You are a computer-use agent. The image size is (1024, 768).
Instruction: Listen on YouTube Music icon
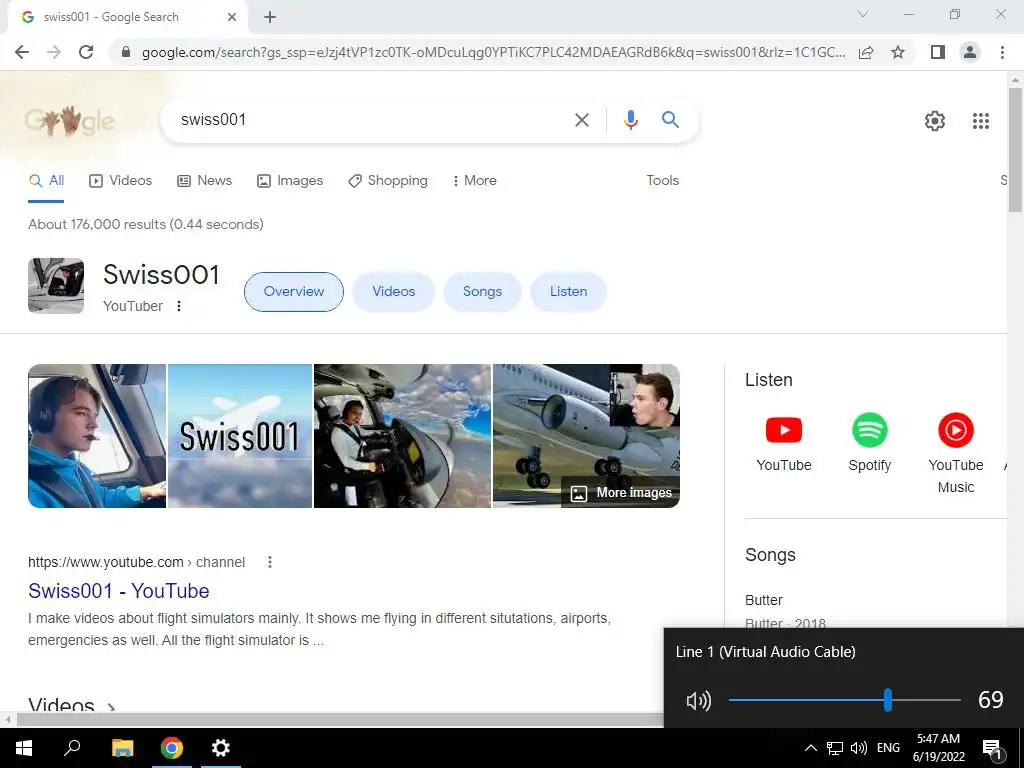click(955, 430)
